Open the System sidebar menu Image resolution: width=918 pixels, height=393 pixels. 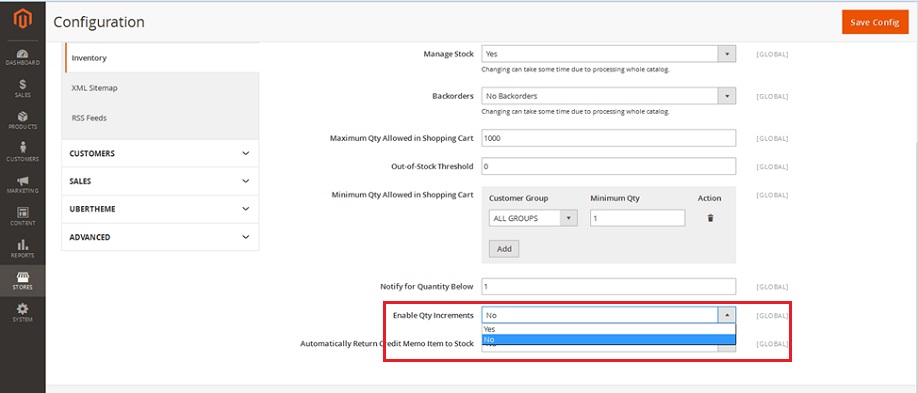point(22,313)
